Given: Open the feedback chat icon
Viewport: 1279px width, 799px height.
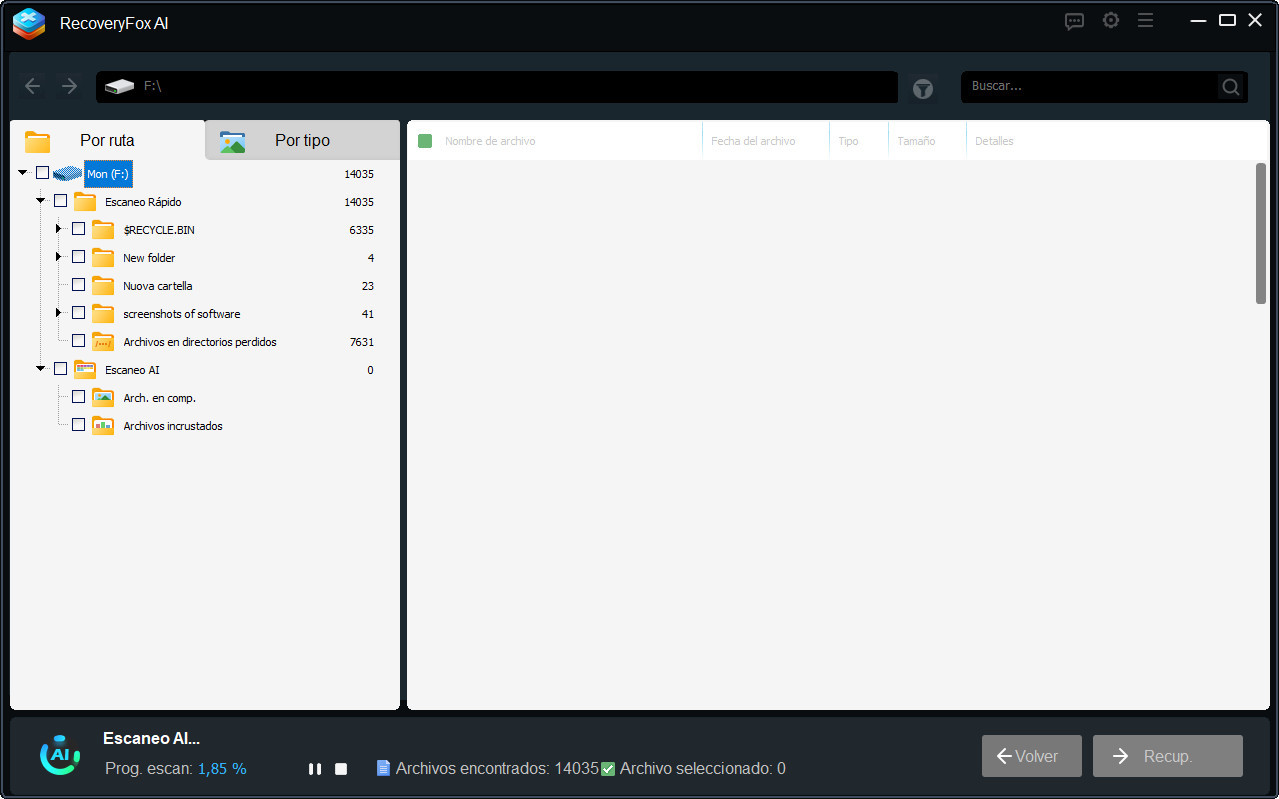Looking at the screenshot, I should (1074, 21).
